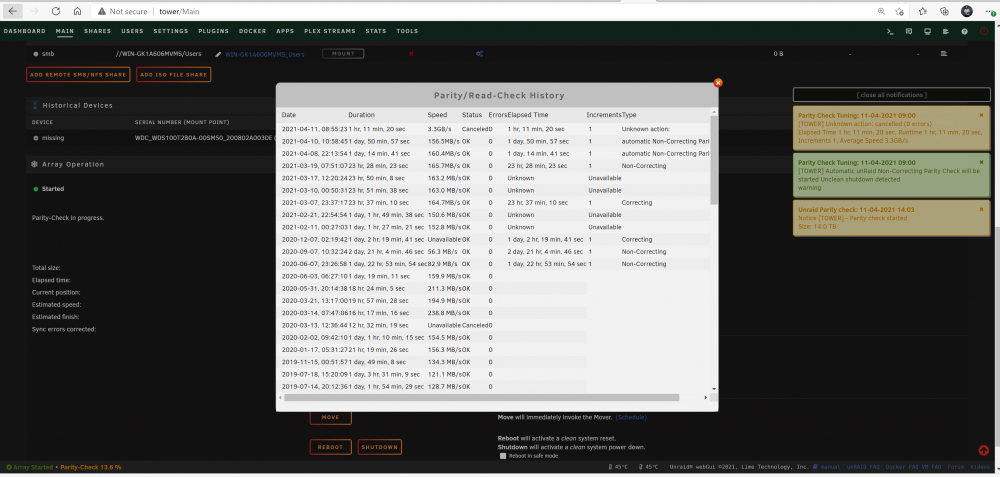Open the manual footer link
The height and width of the screenshot is (477, 1000).
click(x=831, y=467)
